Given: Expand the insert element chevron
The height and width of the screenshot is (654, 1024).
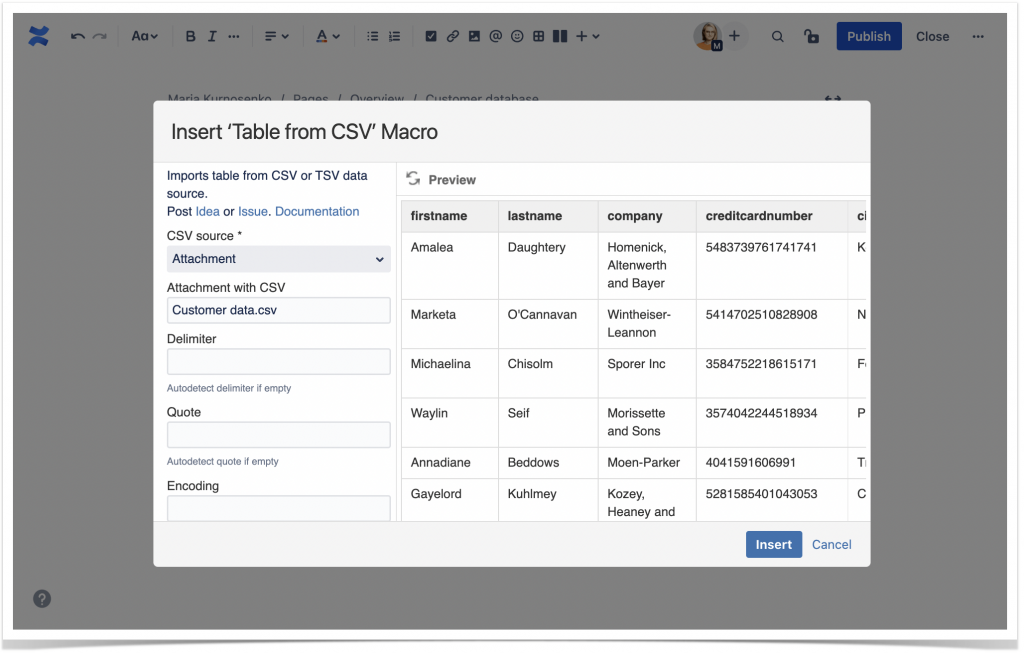Looking at the screenshot, I should pyautogui.click(x=593, y=36).
